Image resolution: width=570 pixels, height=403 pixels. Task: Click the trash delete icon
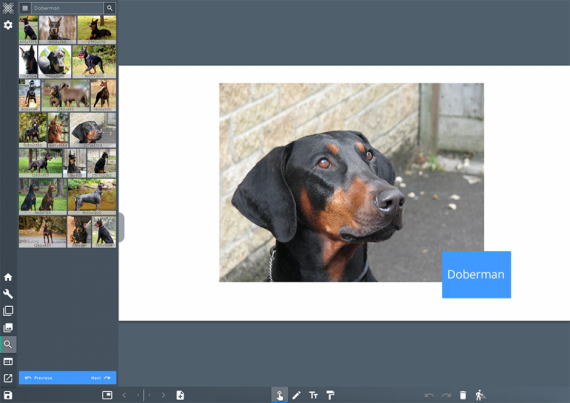click(463, 395)
